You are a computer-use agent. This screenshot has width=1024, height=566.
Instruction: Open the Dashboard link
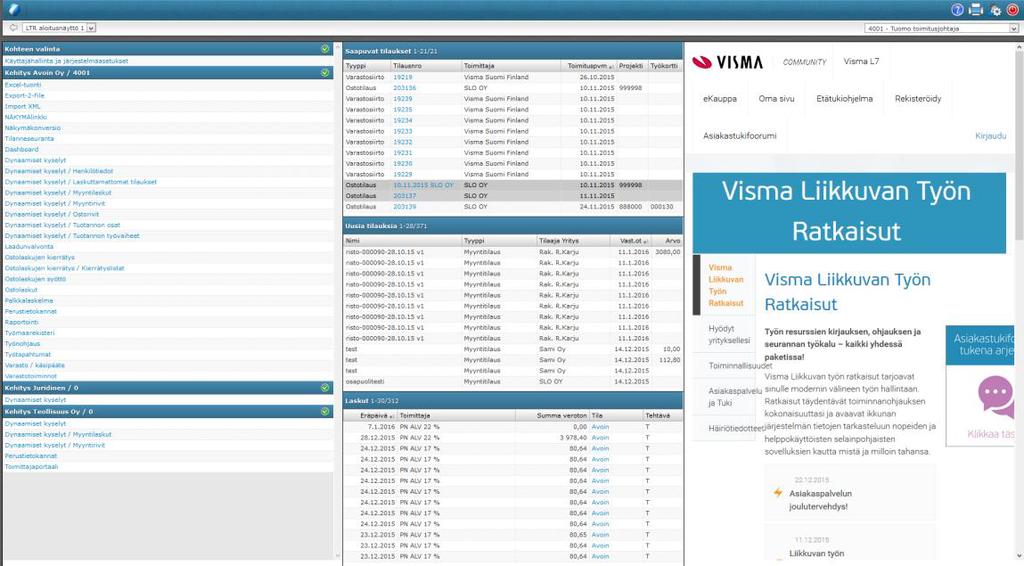22,149
